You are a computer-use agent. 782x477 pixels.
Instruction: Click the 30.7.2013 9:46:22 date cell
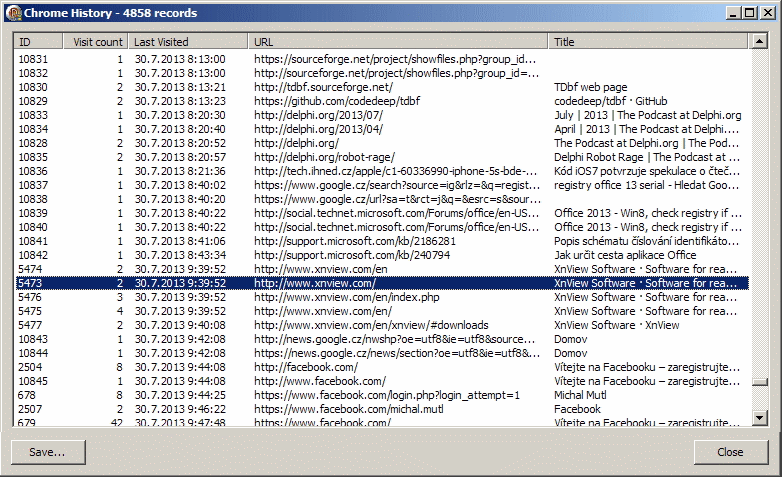[180, 409]
